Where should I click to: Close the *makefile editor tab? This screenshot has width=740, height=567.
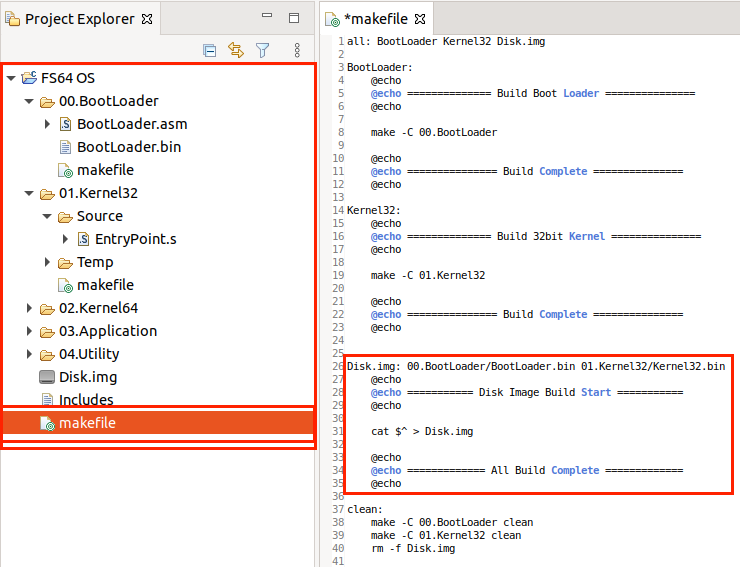tap(420, 19)
